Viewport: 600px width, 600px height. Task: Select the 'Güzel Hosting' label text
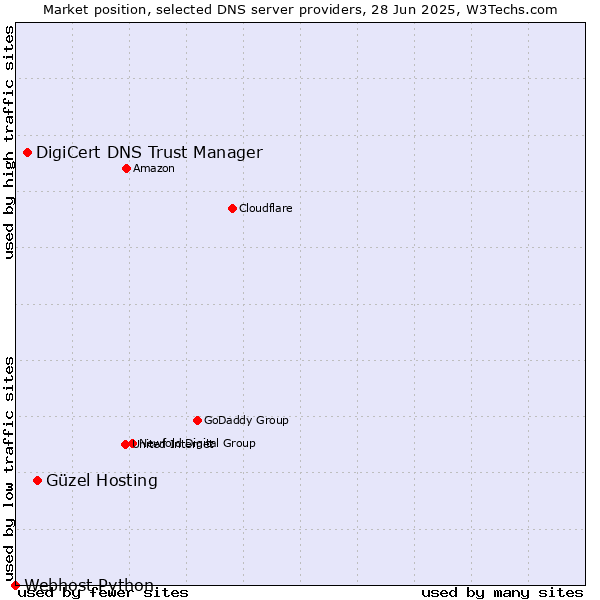[x=102, y=481]
